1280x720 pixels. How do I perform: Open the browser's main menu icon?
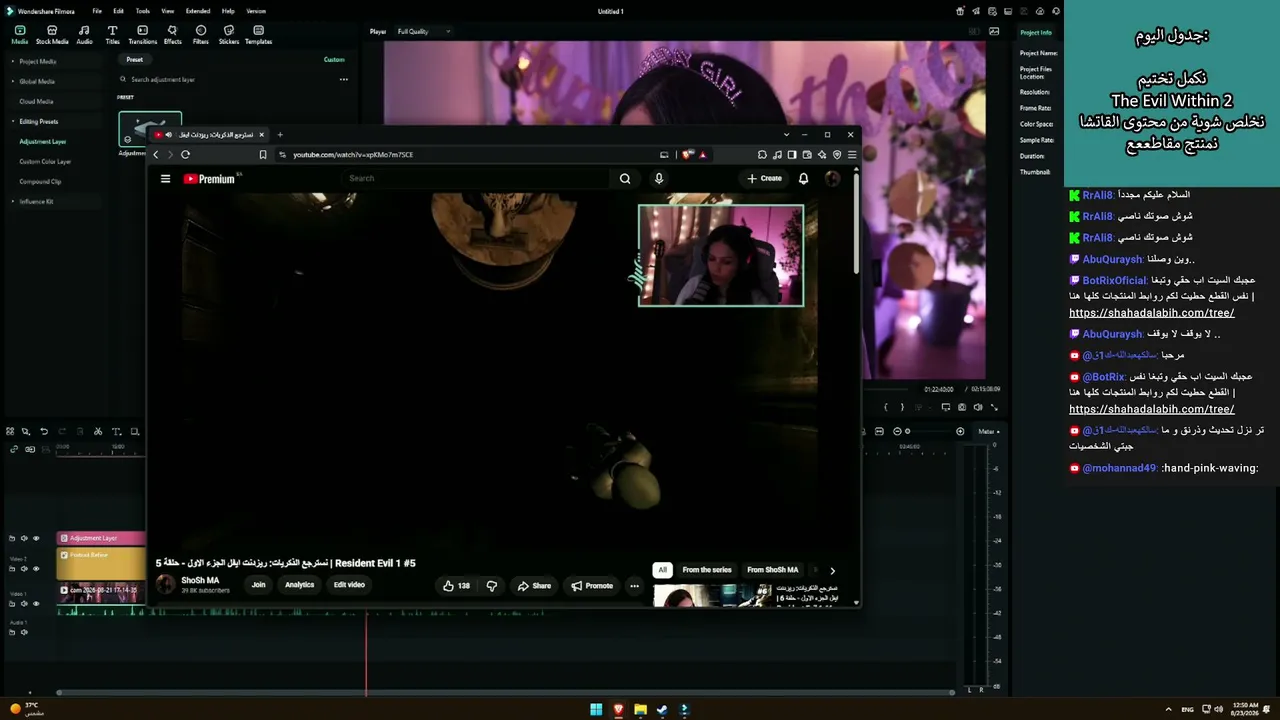(x=852, y=154)
